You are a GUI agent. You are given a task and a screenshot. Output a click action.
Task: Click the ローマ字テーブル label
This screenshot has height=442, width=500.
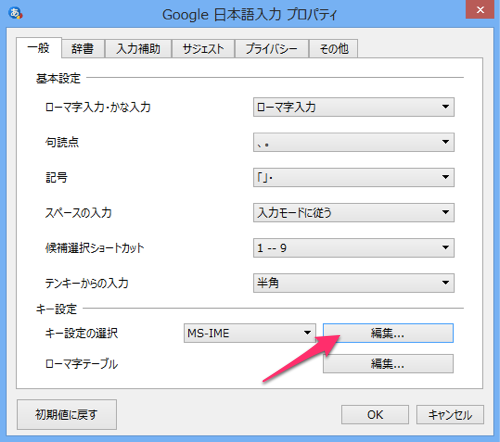(81, 364)
